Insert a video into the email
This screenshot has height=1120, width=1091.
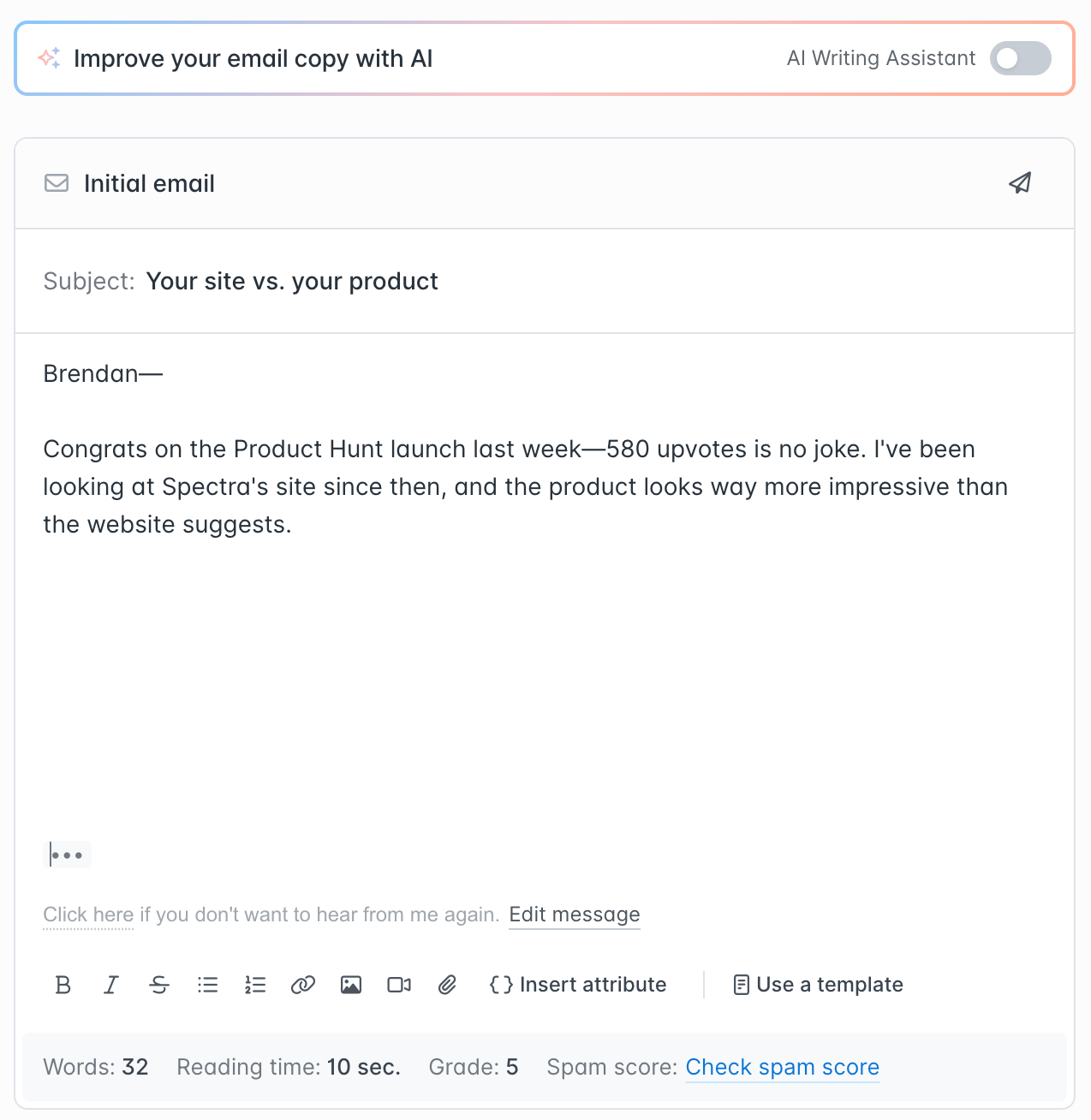399,985
